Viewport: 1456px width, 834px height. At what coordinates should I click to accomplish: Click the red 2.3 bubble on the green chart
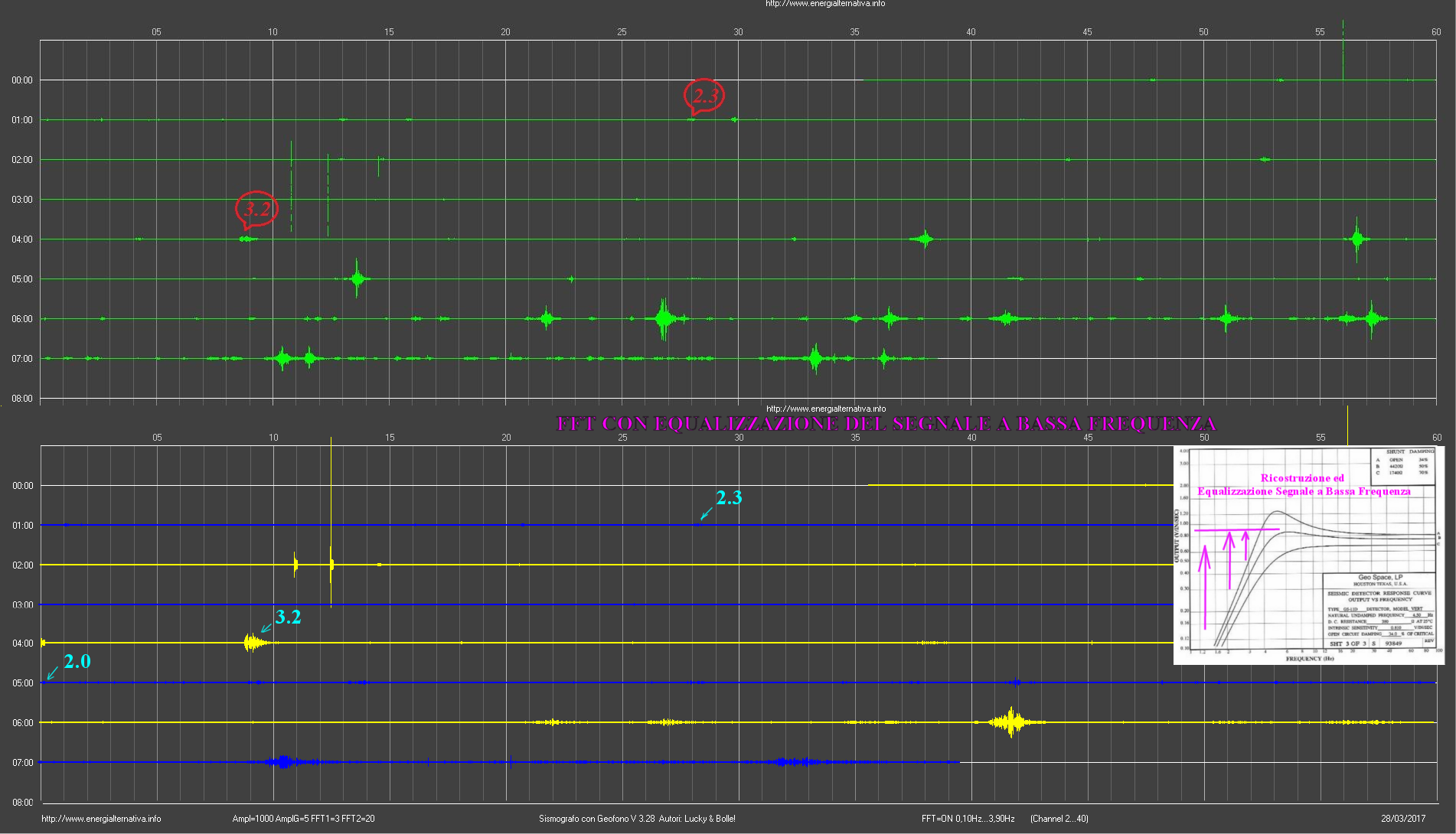point(704,96)
